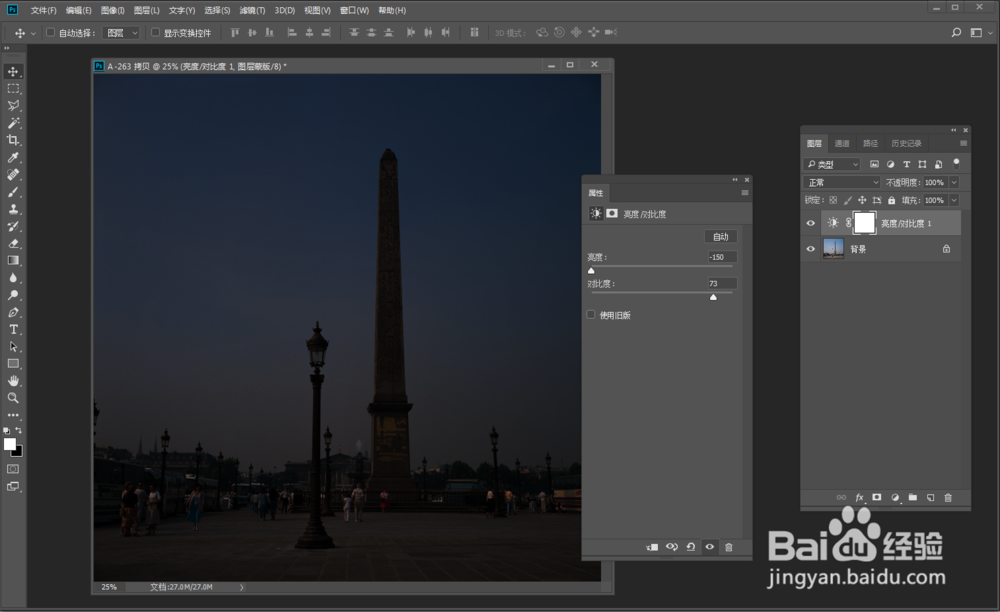Open the 滤镜(T) menu

(x=252, y=10)
